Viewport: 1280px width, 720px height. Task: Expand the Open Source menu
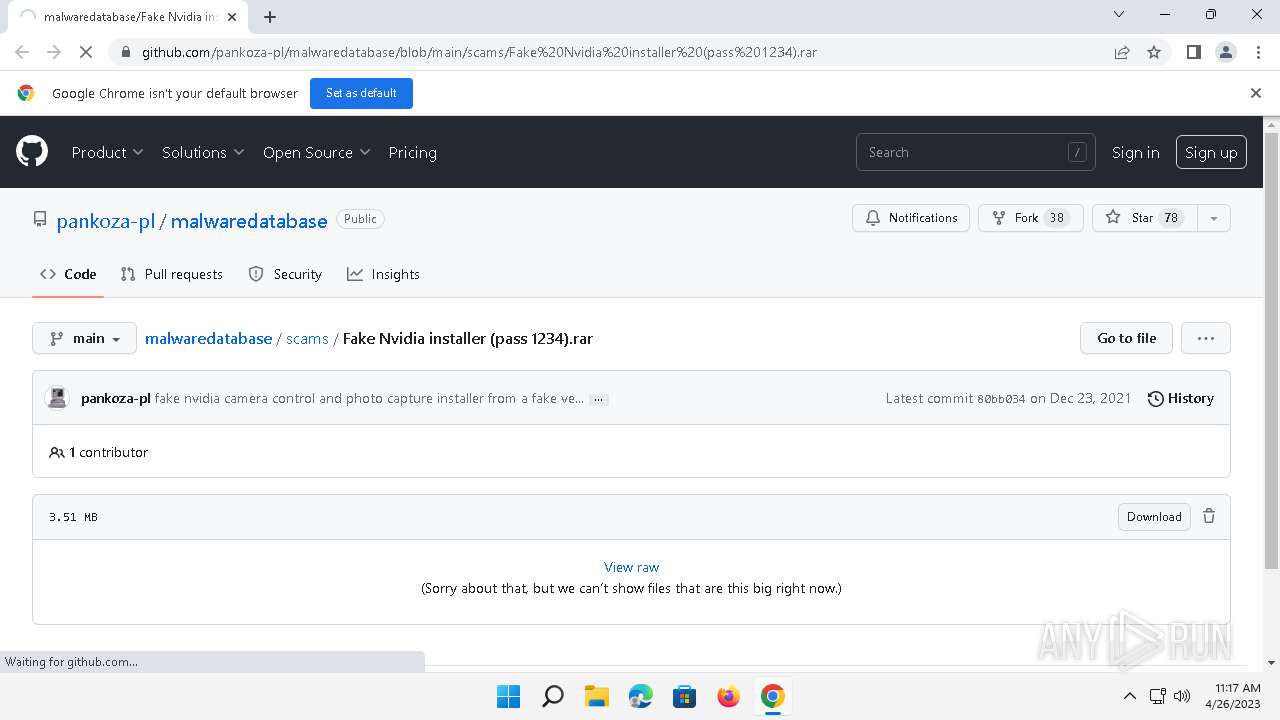317,152
